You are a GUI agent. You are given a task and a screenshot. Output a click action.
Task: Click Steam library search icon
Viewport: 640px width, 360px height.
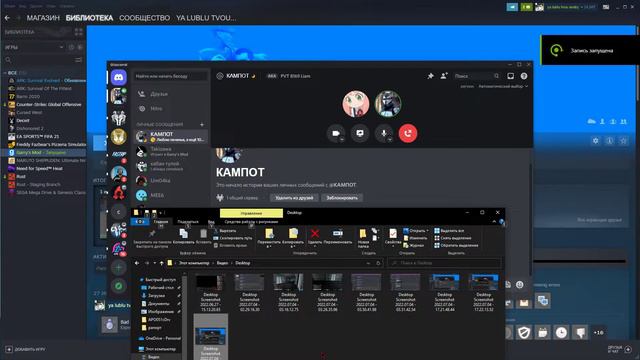[8, 60]
